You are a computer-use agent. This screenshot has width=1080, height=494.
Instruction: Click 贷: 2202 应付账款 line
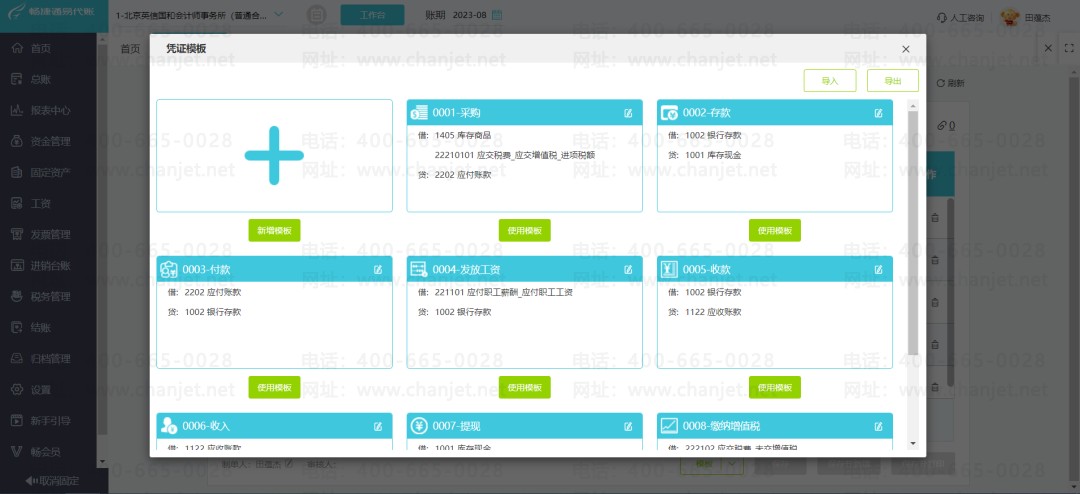coord(455,175)
